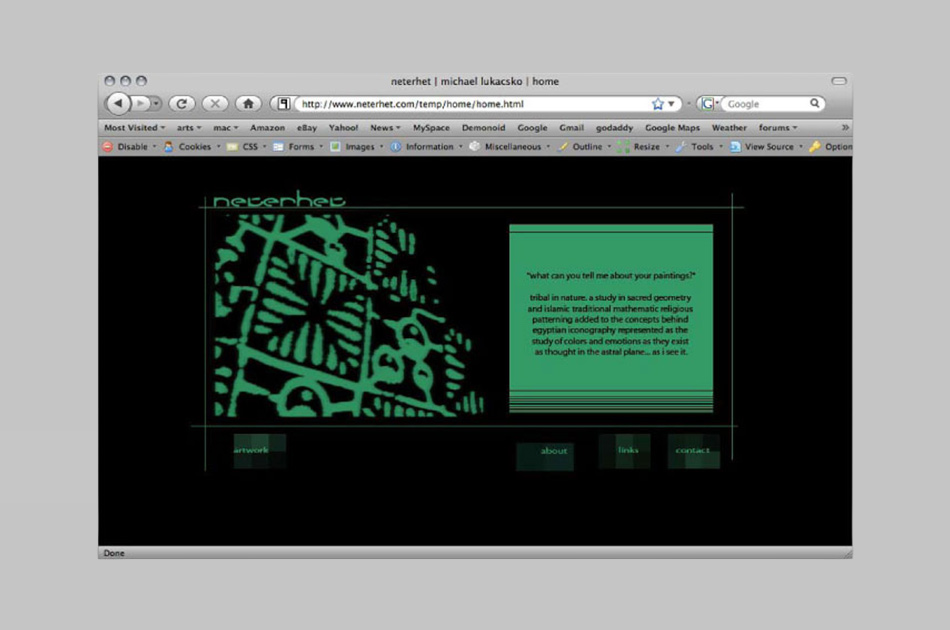Open the View Source toolbar menu

(x=767, y=147)
